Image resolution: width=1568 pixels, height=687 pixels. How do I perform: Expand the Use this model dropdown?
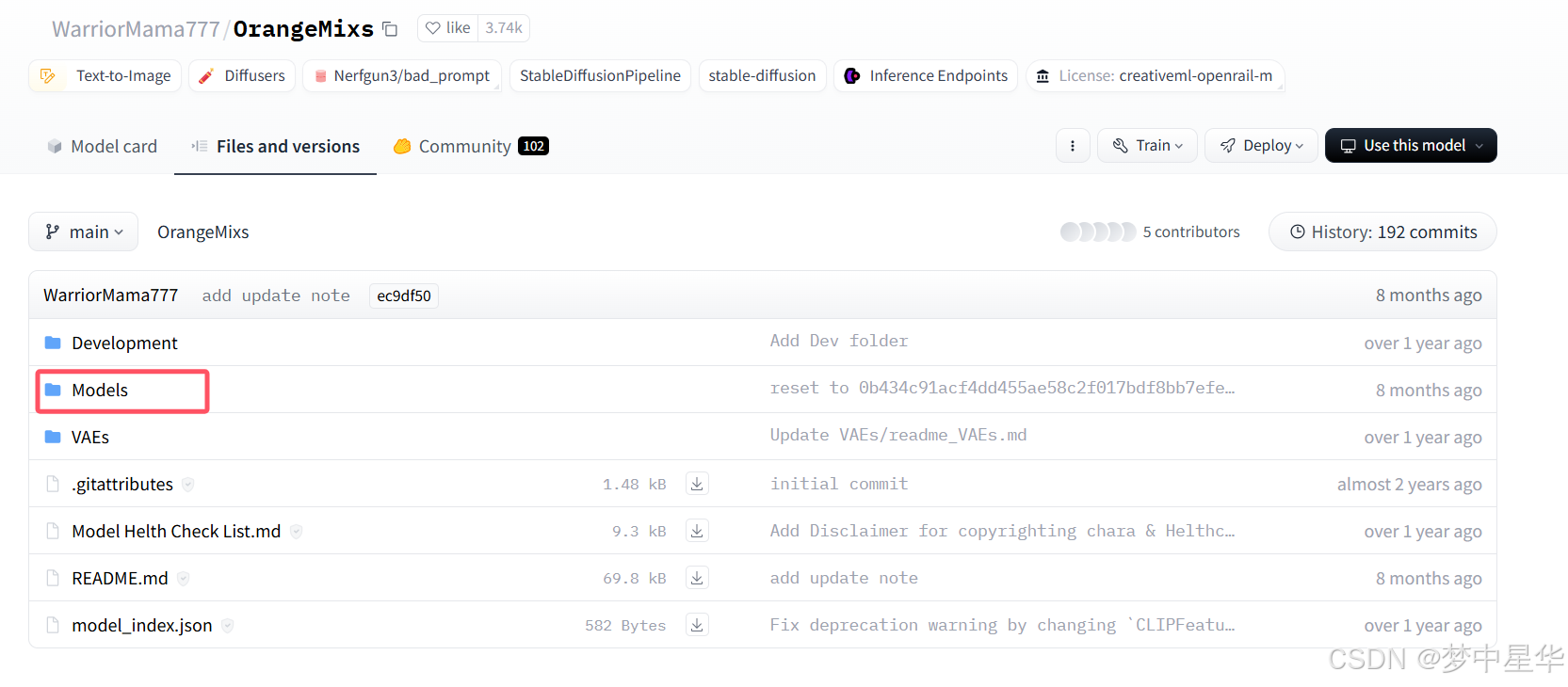tap(1411, 145)
